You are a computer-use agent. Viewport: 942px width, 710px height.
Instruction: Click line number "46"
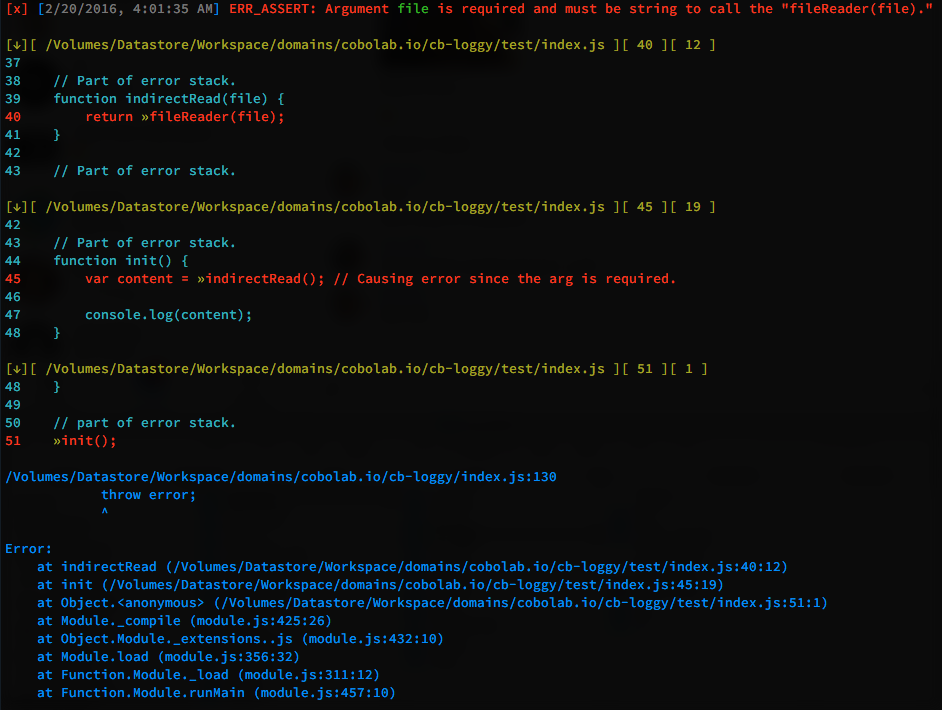(x=13, y=297)
